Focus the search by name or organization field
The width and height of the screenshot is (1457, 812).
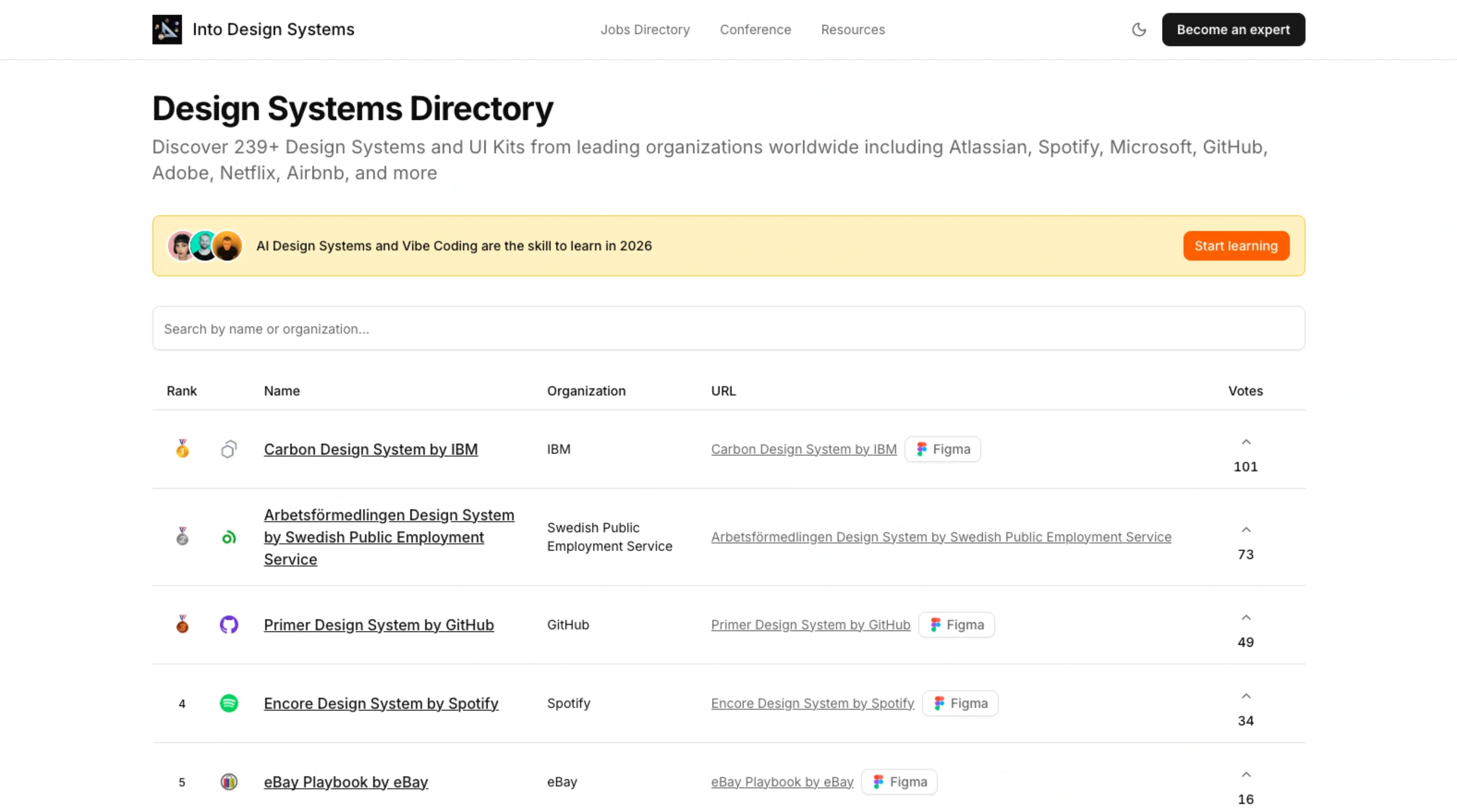[728, 328]
